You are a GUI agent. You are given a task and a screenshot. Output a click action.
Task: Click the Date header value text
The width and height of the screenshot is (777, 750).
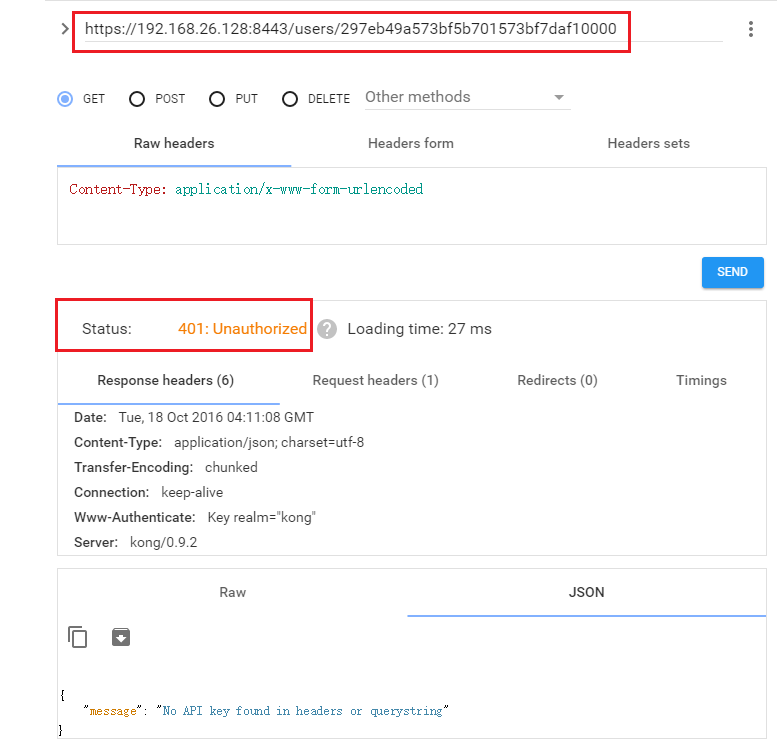coord(216,418)
